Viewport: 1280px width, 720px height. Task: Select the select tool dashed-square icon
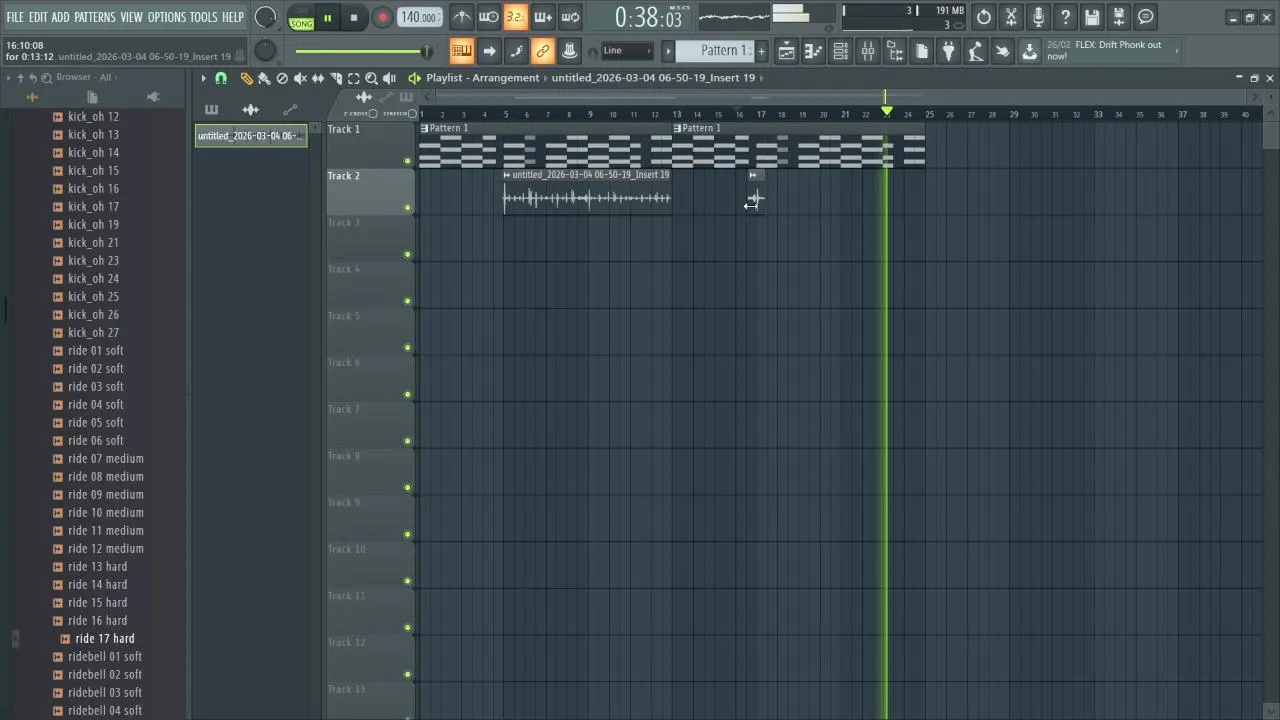tap(354, 78)
